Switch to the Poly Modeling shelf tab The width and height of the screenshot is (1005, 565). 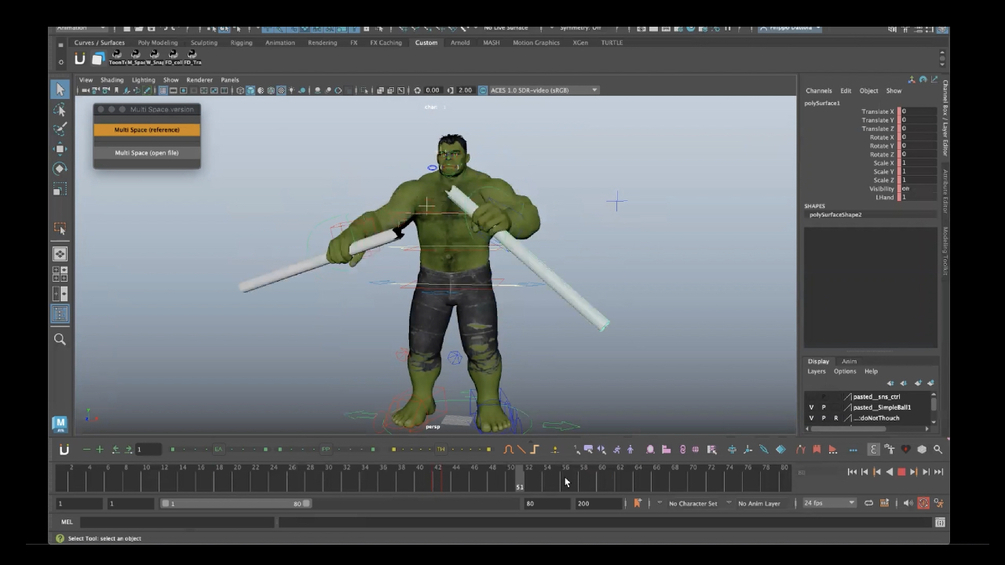click(x=158, y=43)
